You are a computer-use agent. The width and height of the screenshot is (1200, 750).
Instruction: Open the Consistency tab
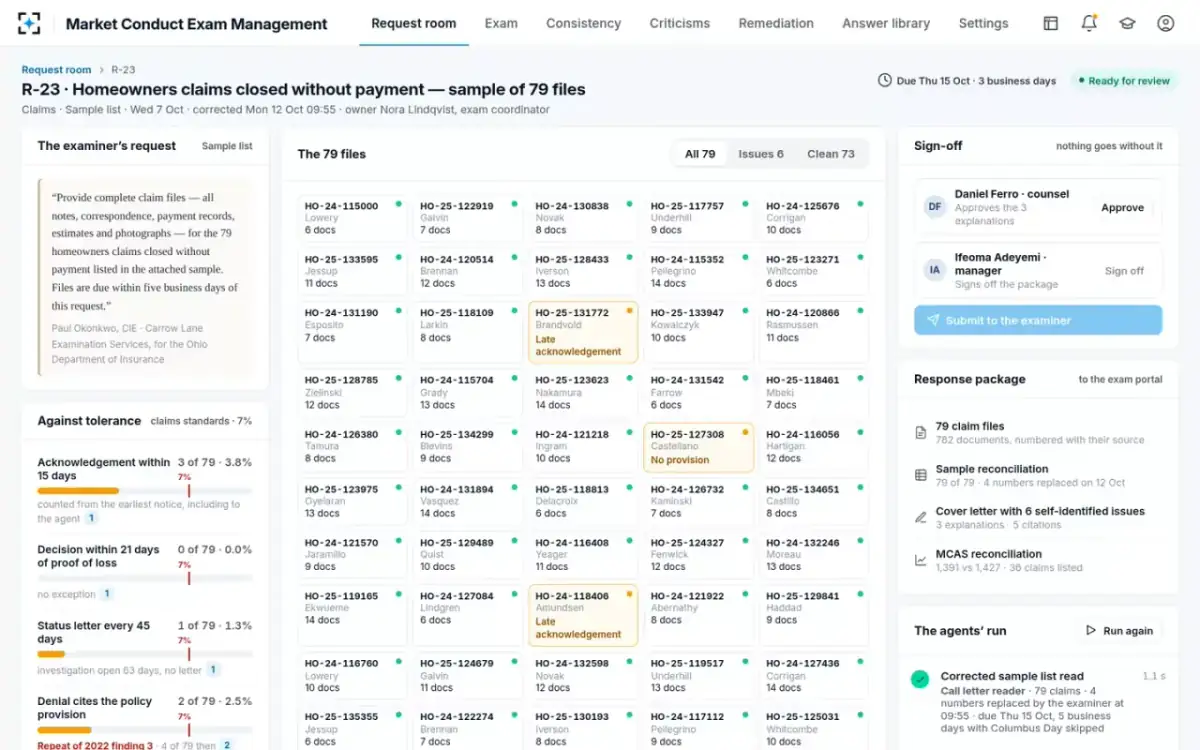(583, 23)
